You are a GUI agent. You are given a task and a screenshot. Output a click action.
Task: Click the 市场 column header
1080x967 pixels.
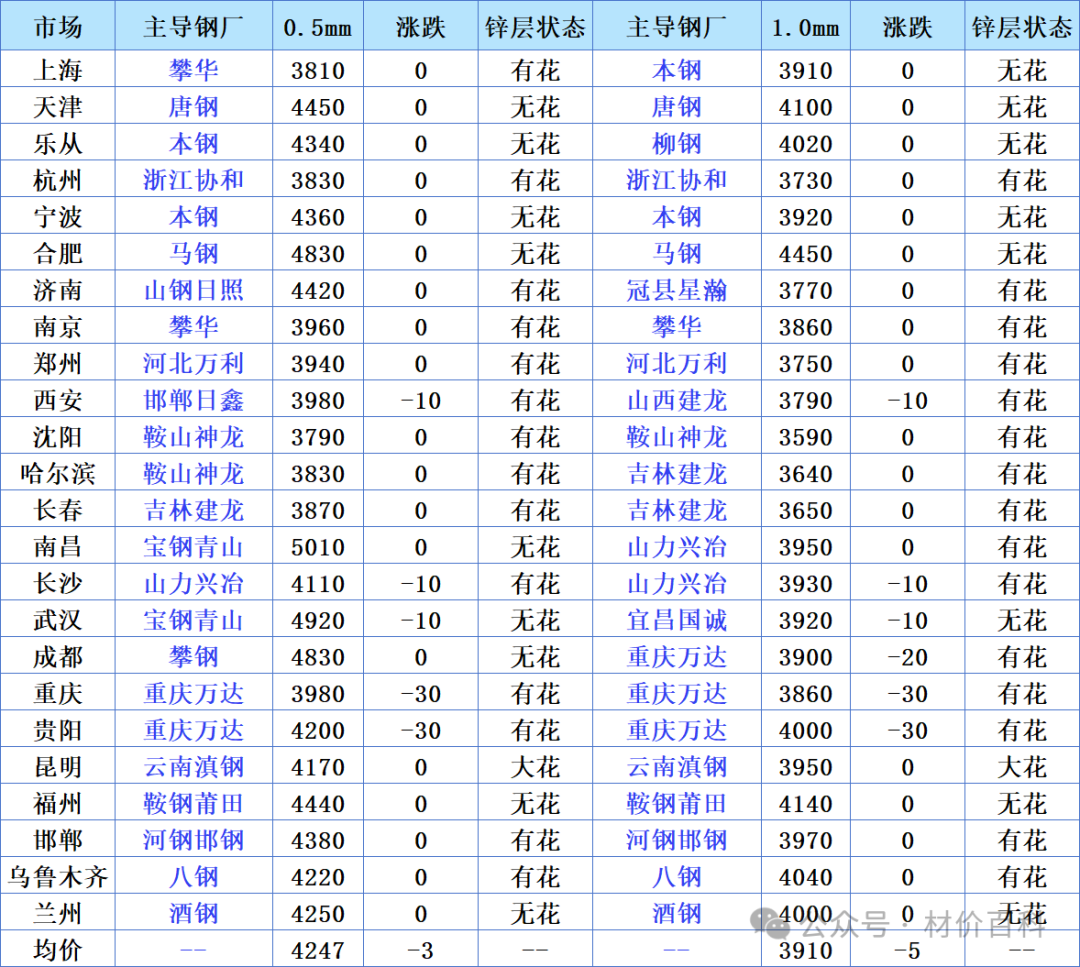[58, 27]
